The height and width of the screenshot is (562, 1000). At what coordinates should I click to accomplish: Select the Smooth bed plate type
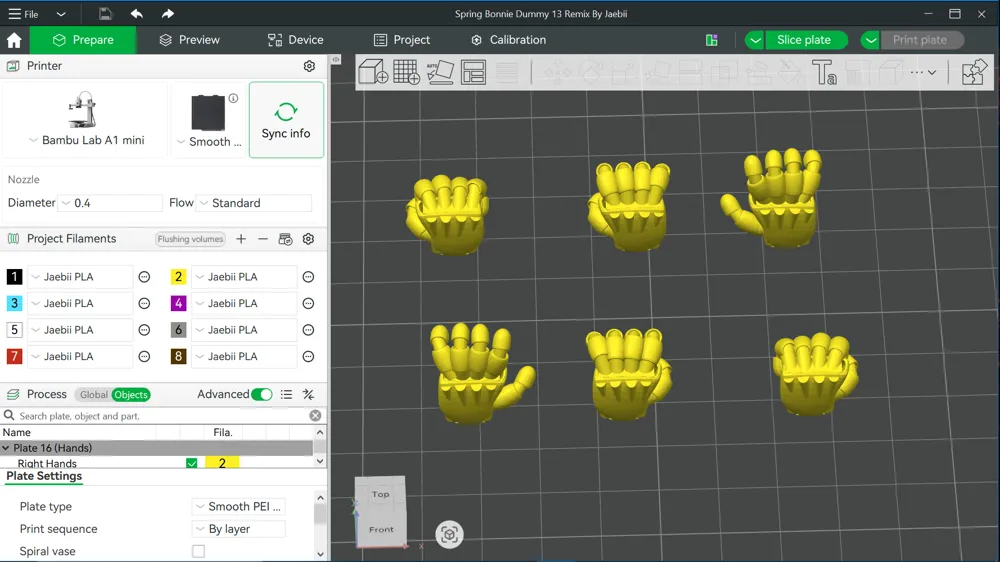click(x=209, y=120)
